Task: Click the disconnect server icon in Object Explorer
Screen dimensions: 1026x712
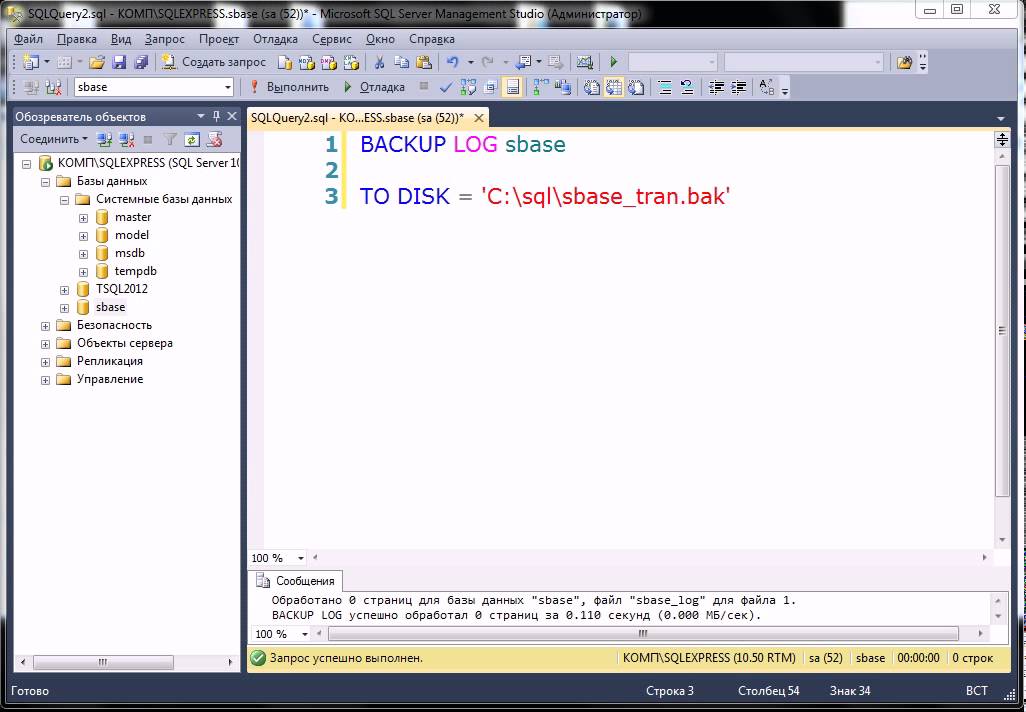Action: pos(127,139)
